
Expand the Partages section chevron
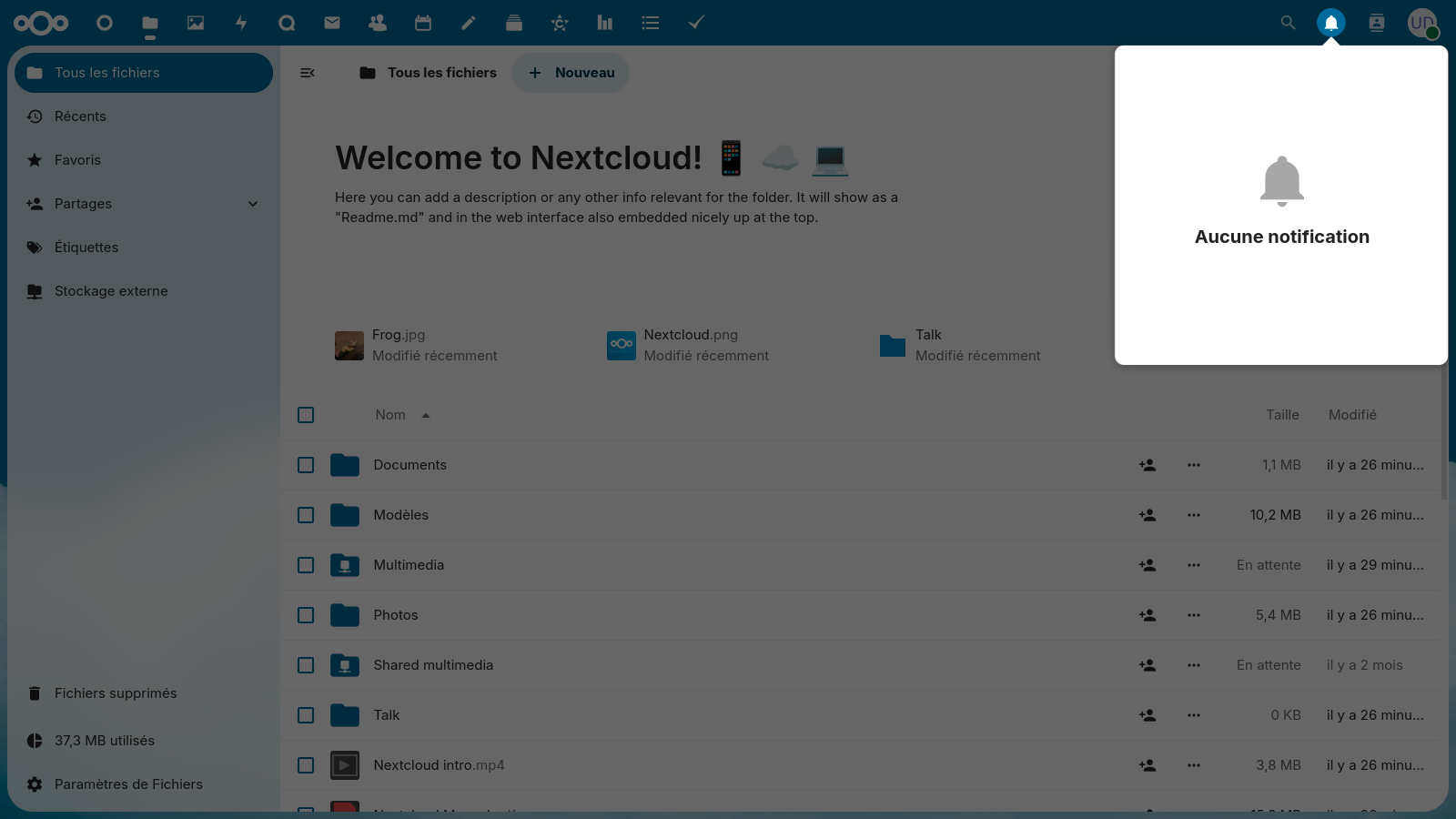click(x=253, y=204)
